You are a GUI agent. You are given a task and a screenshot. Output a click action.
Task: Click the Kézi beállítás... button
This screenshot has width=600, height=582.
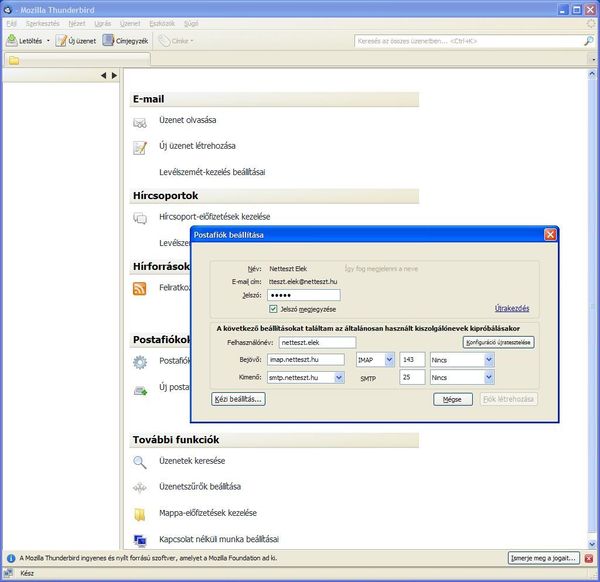click(x=238, y=399)
